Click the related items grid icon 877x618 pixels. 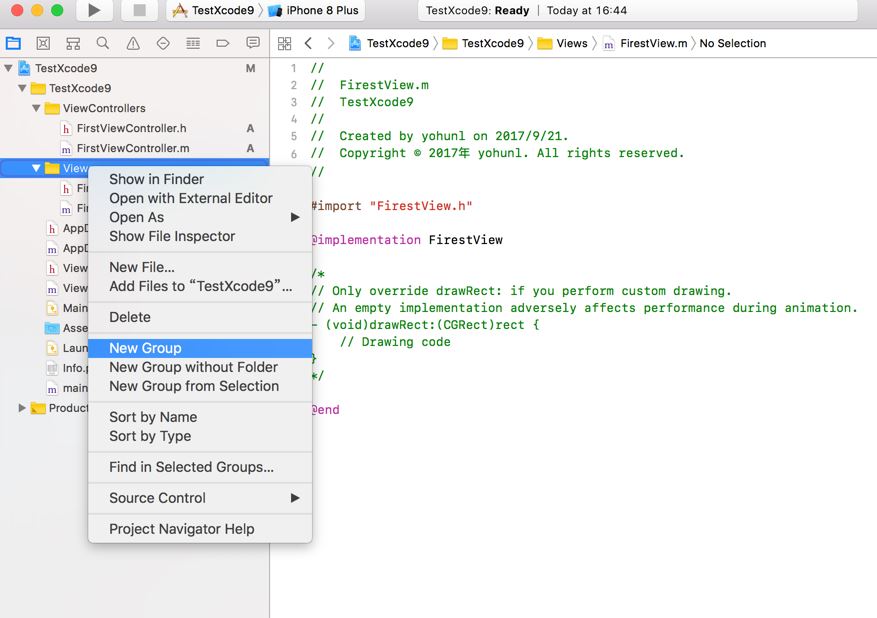(x=285, y=43)
